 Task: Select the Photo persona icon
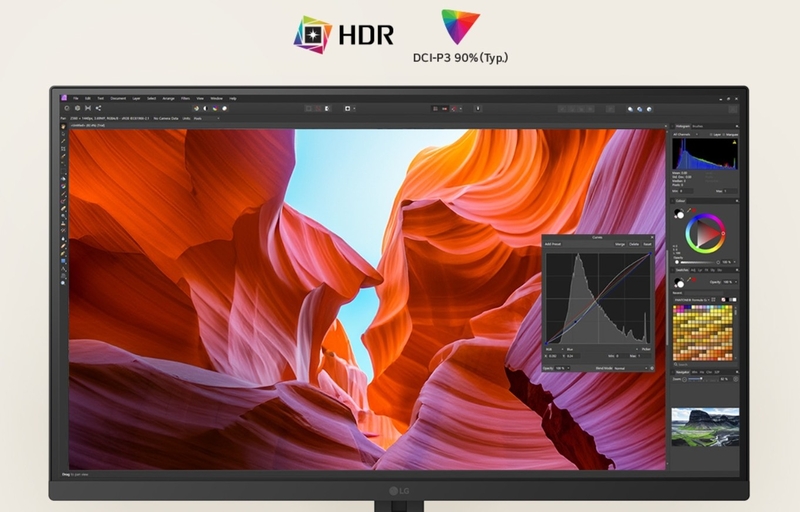pyautogui.click(x=67, y=108)
